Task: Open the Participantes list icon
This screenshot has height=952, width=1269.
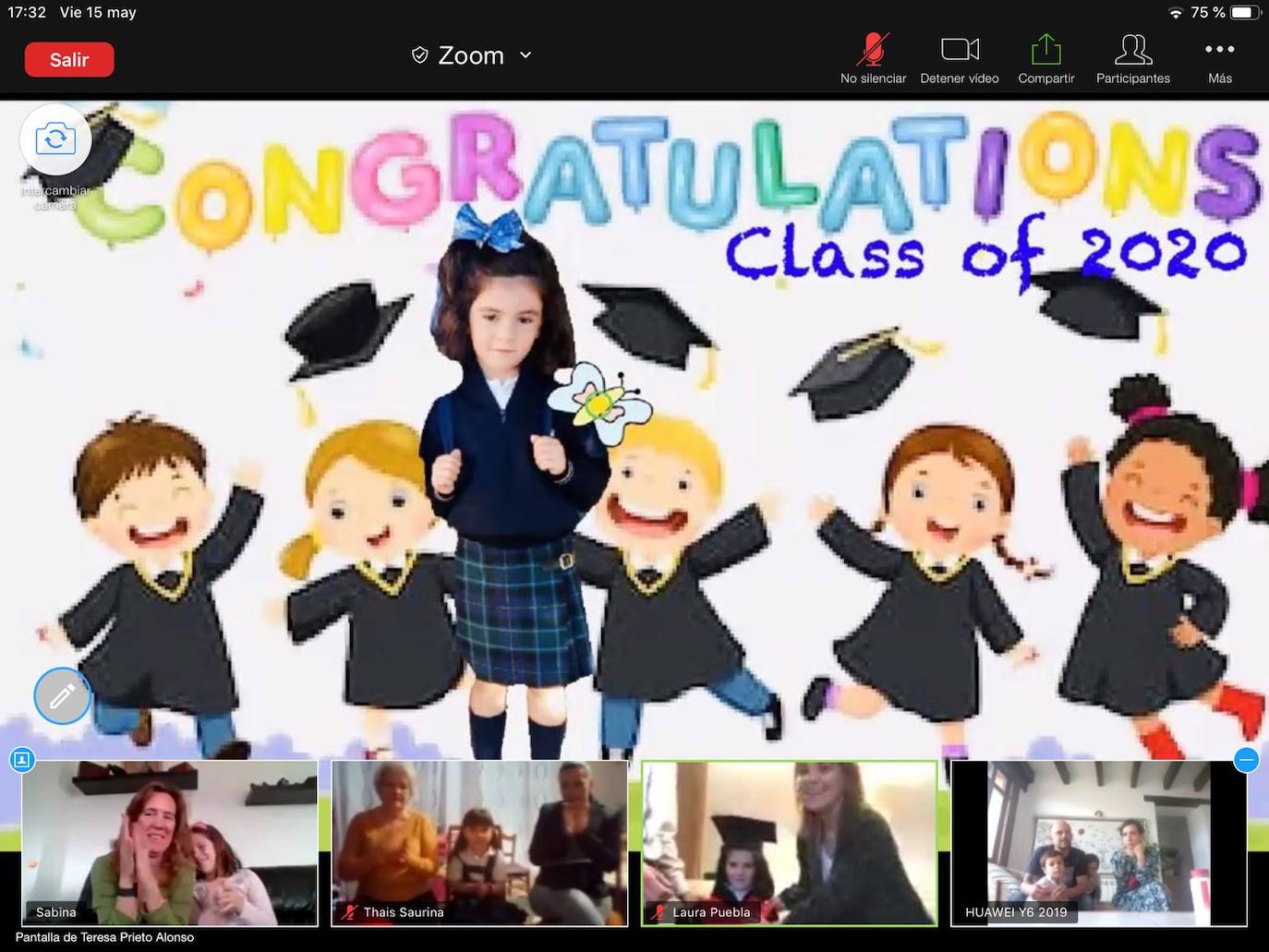Action: click(x=1132, y=49)
